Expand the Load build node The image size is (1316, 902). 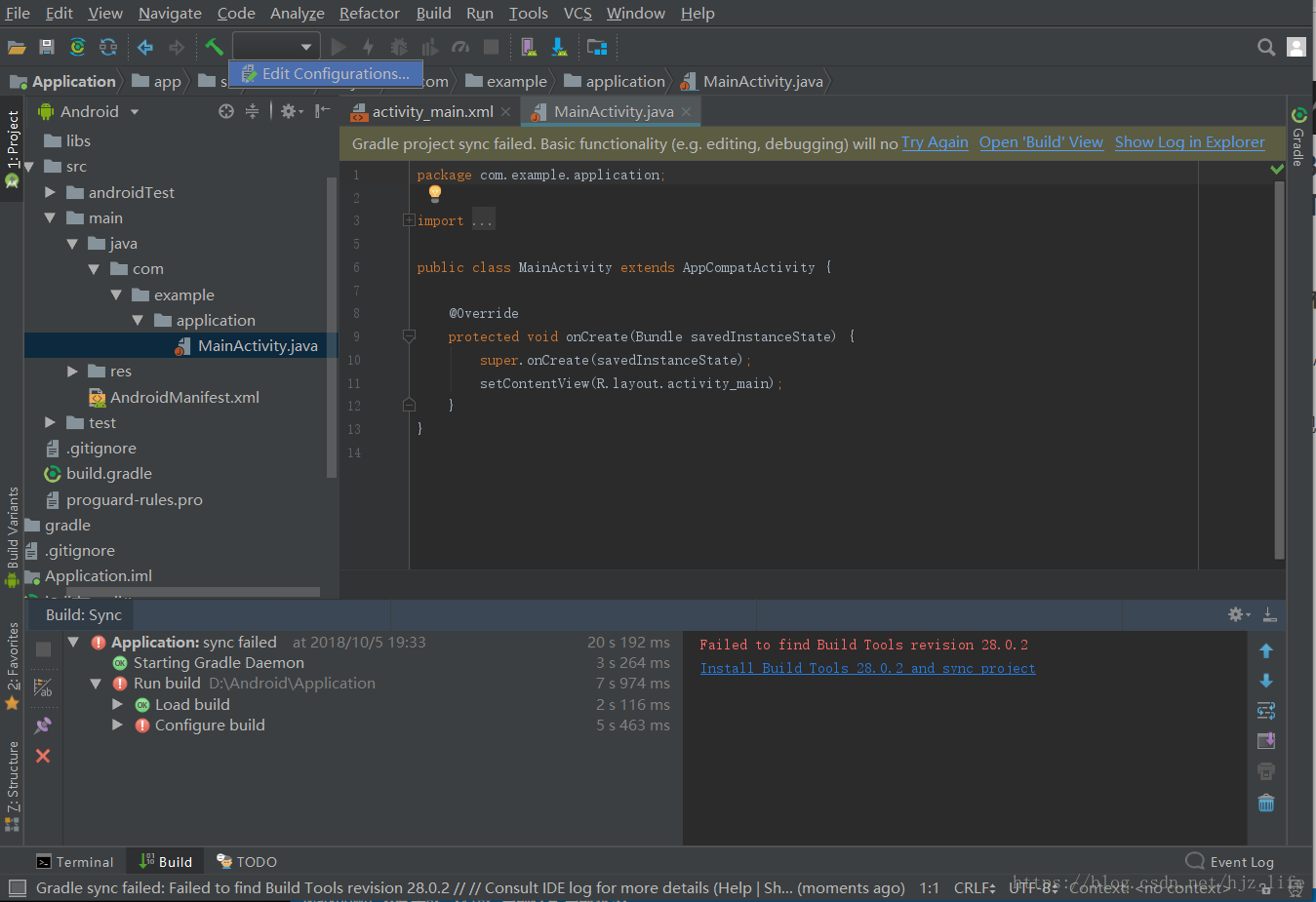[x=116, y=704]
